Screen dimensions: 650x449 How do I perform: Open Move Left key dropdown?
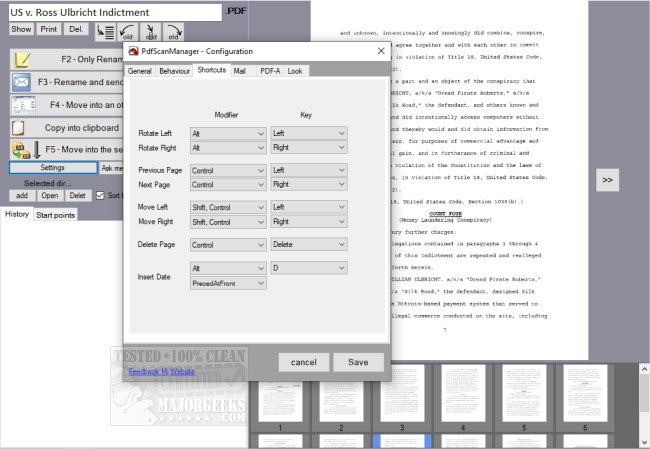(x=309, y=207)
